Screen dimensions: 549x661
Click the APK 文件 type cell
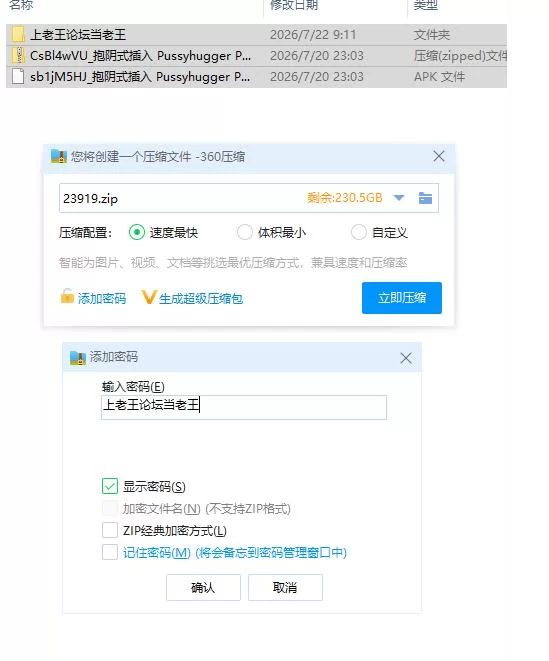click(x=439, y=77)
